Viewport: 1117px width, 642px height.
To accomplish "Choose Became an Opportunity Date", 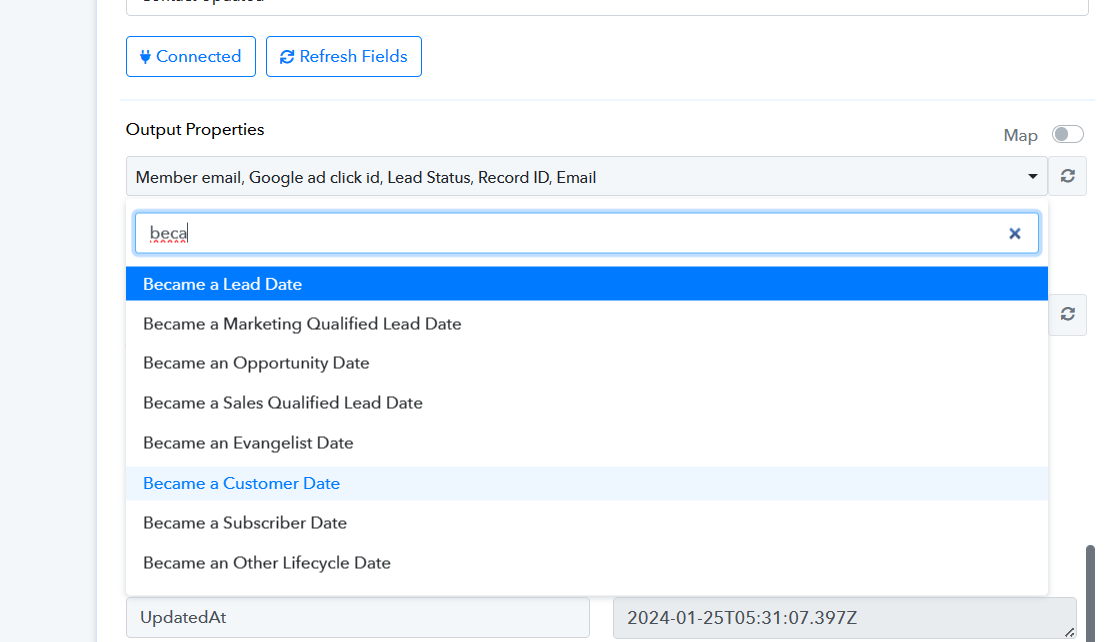I will [x=586, y=363].
